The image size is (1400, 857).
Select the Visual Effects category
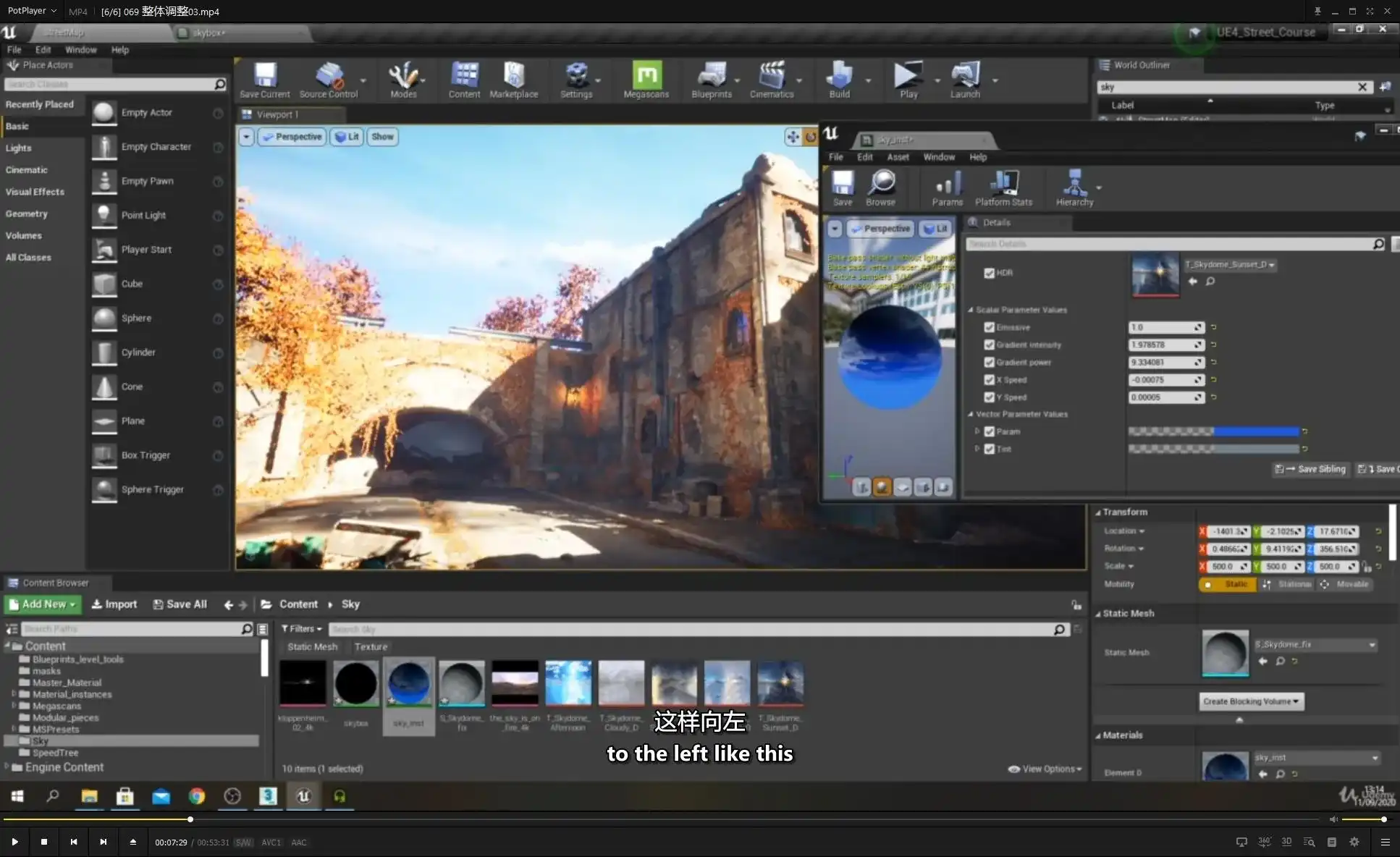click(35, 192)
